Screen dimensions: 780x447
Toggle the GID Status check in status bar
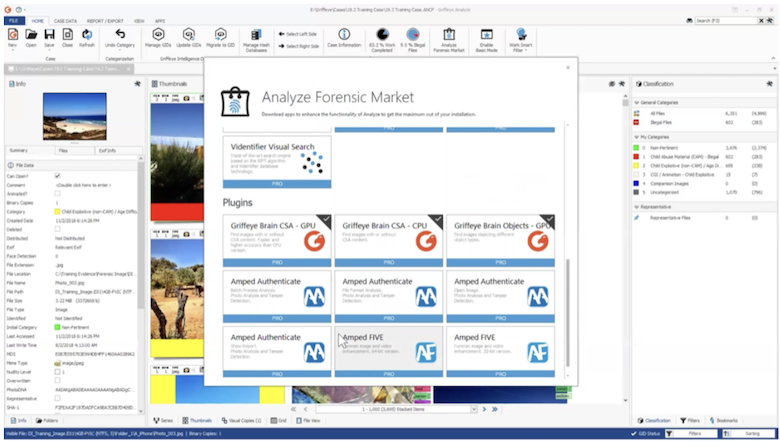(x=634, y=434)
